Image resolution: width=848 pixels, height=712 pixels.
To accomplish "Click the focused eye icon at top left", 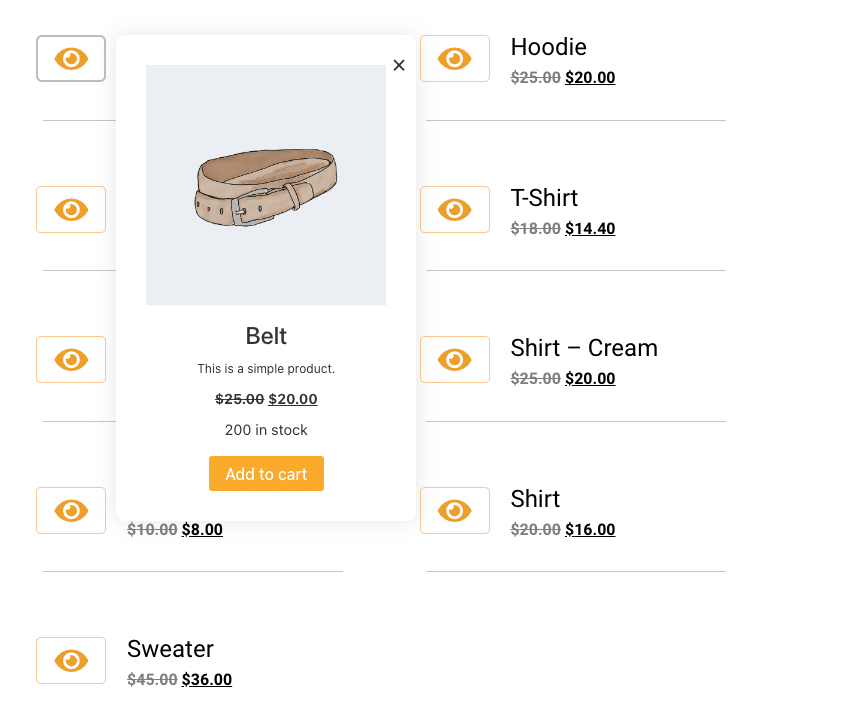I will point(71,58).
